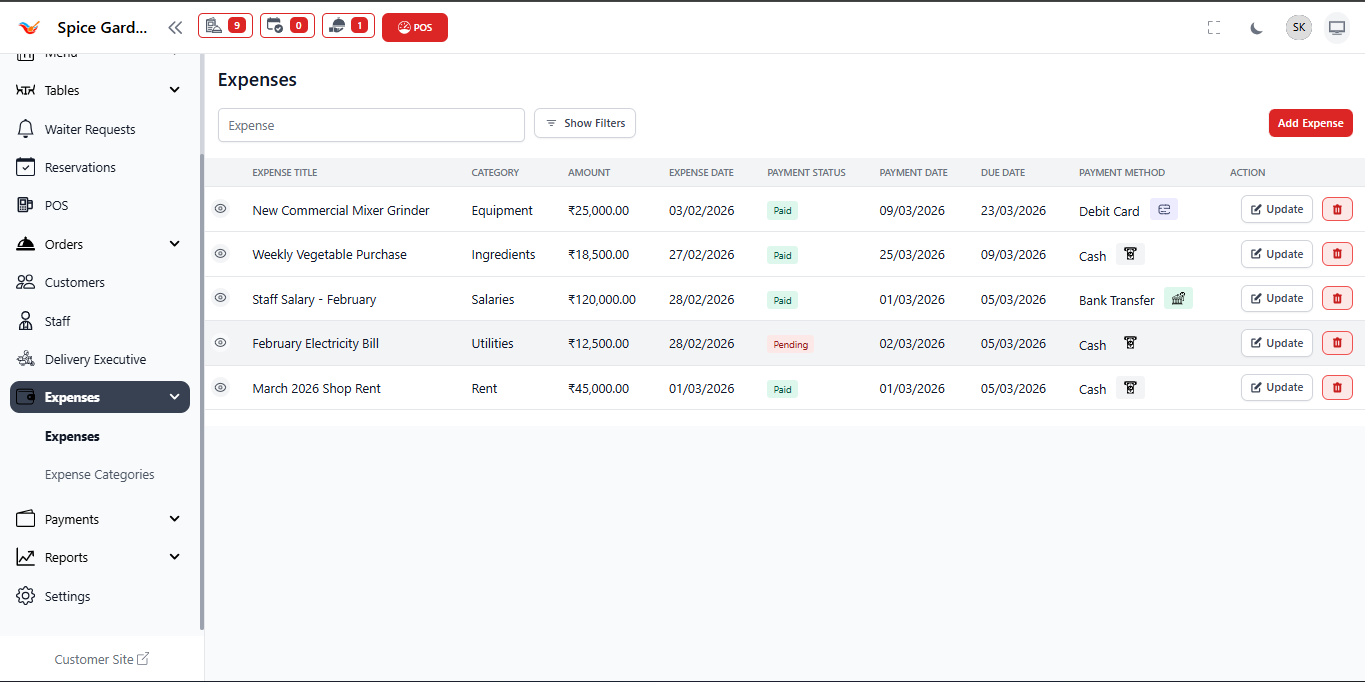Toggle the eye view for Weekly Vegetable Purchase
This screenshot has height=682, width=1365.
[220, 253]
